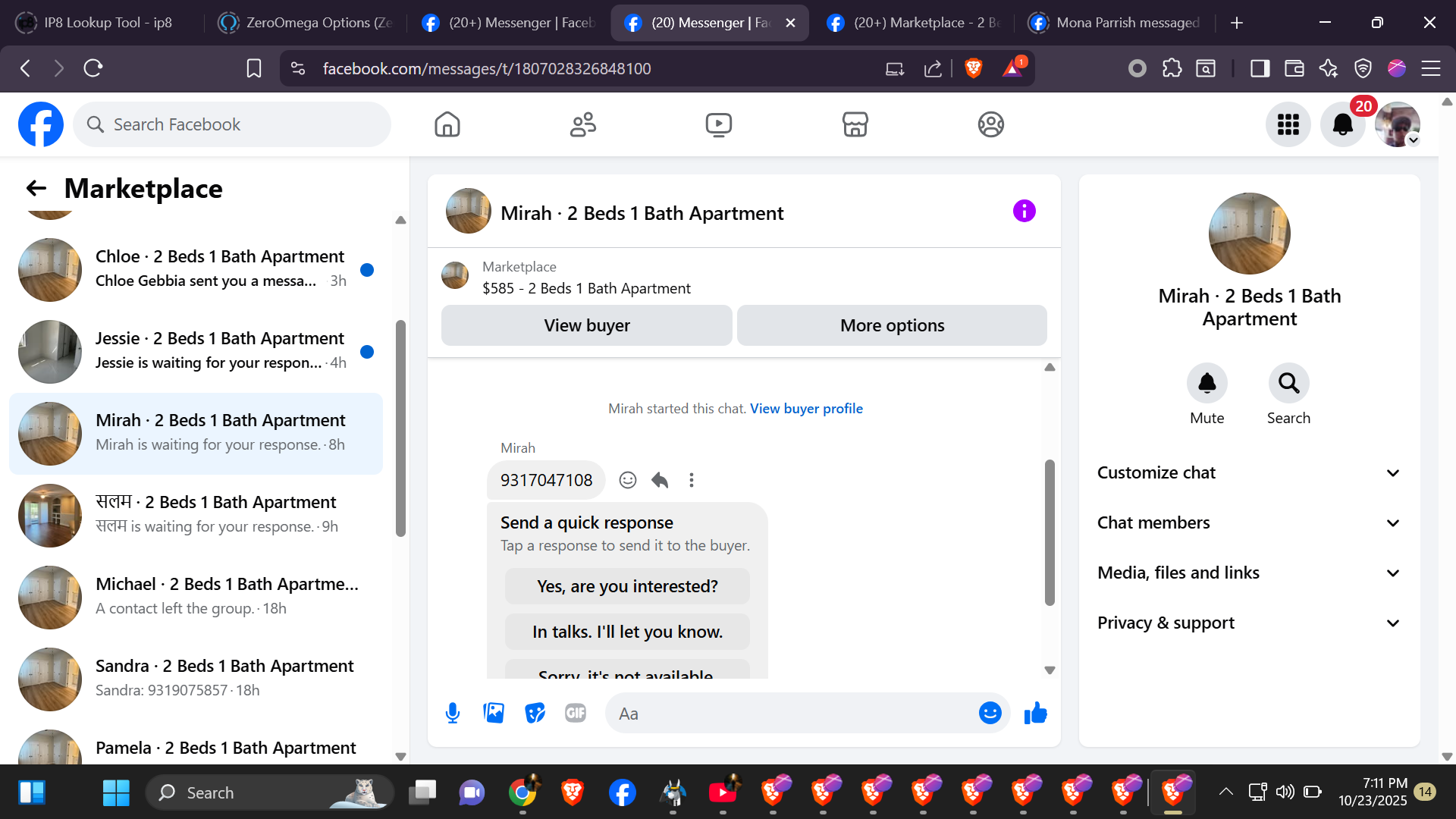Image resolution: width=1456 pixels, height=819 pixels.
Task: Open the Facebook Marketplace tab icon
Action: pyautogui.click(x=855, y=124)
